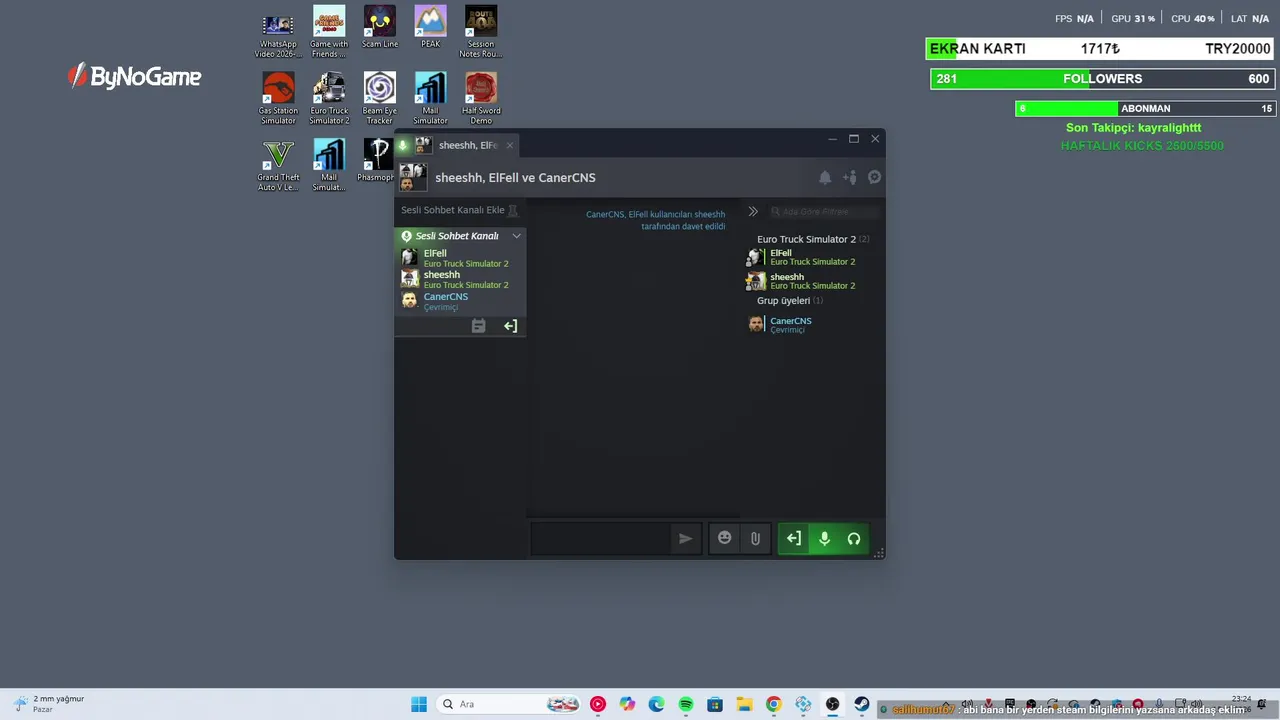Mute microphone with the green mic toggle
Screen dimensions: 1280x720
click(x=824, y=538)
